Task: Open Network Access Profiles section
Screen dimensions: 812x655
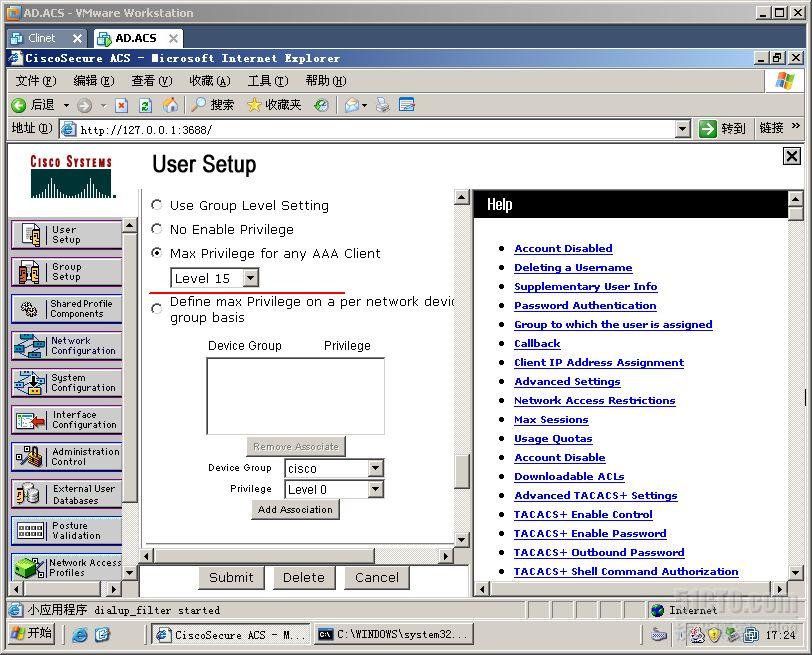Action: tap(66, 567)
